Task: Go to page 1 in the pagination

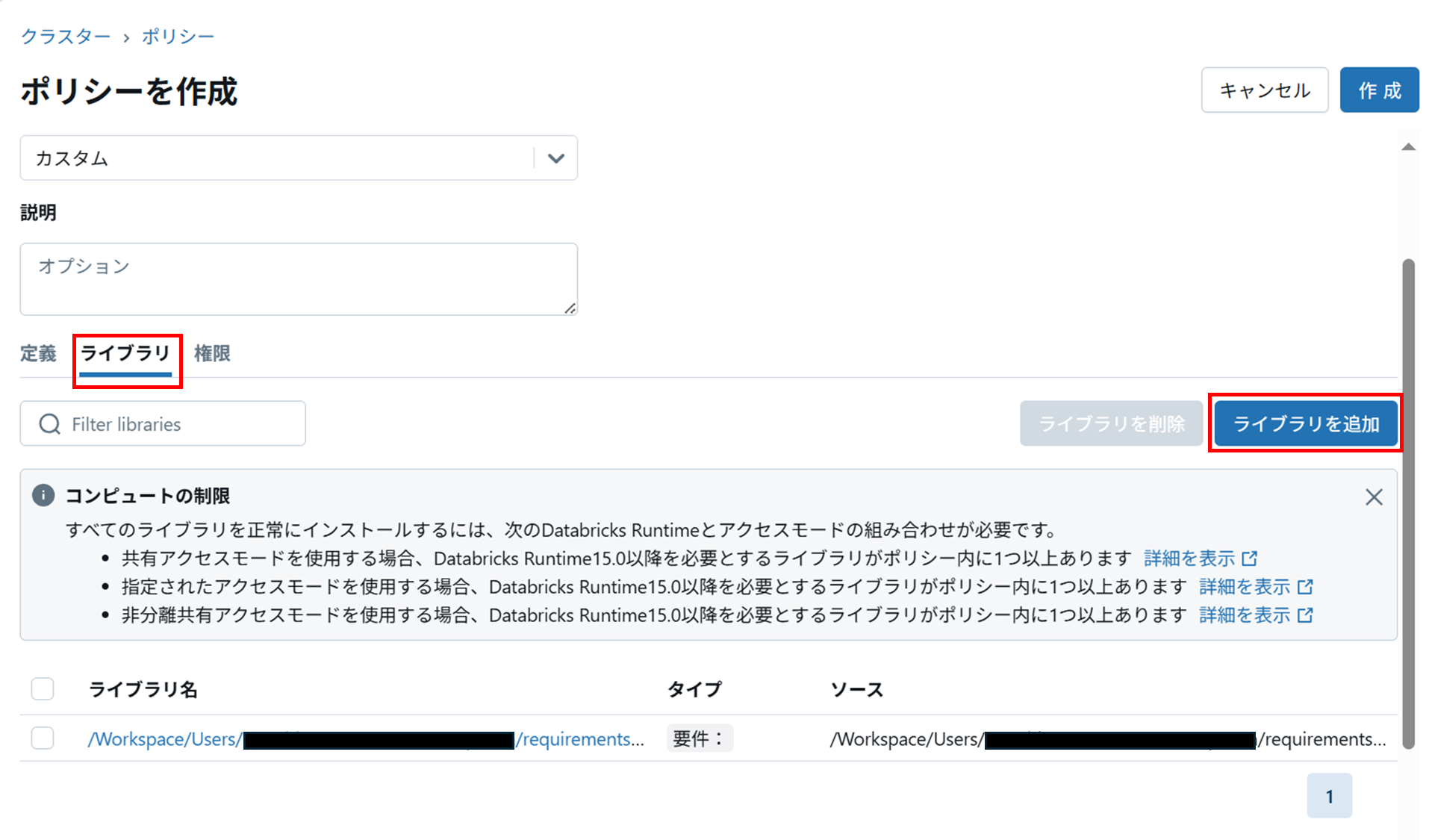Action: [x=1329, y=796]
